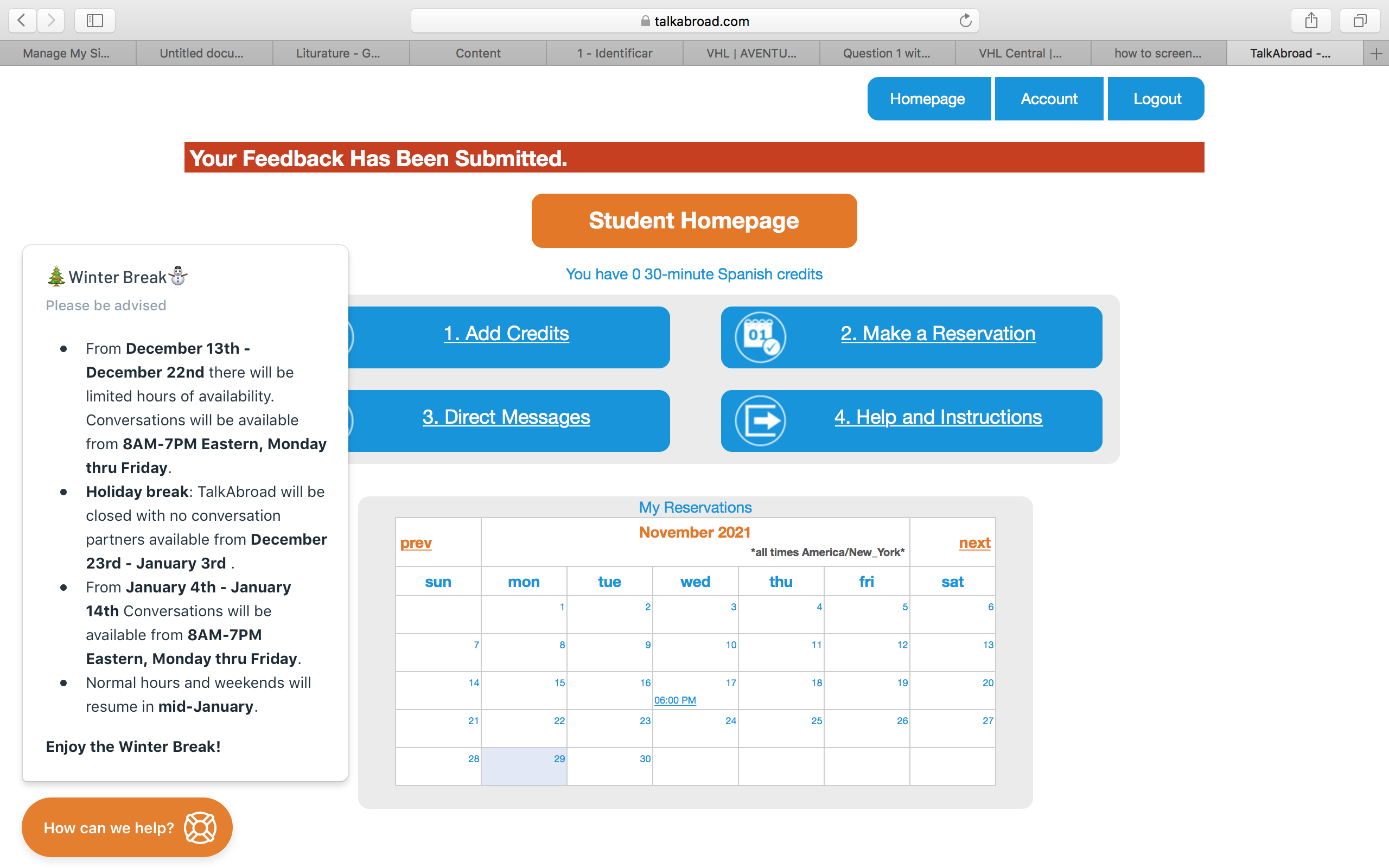Switch to the Content tab
1389x868 pixels.
click(477, 53)
